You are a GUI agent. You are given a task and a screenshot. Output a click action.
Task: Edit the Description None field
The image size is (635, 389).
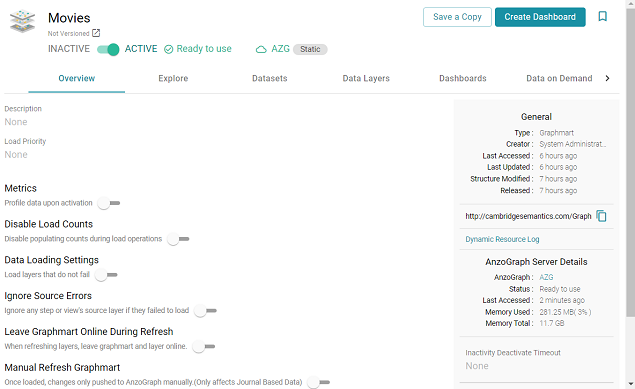[x=16, y=122]
